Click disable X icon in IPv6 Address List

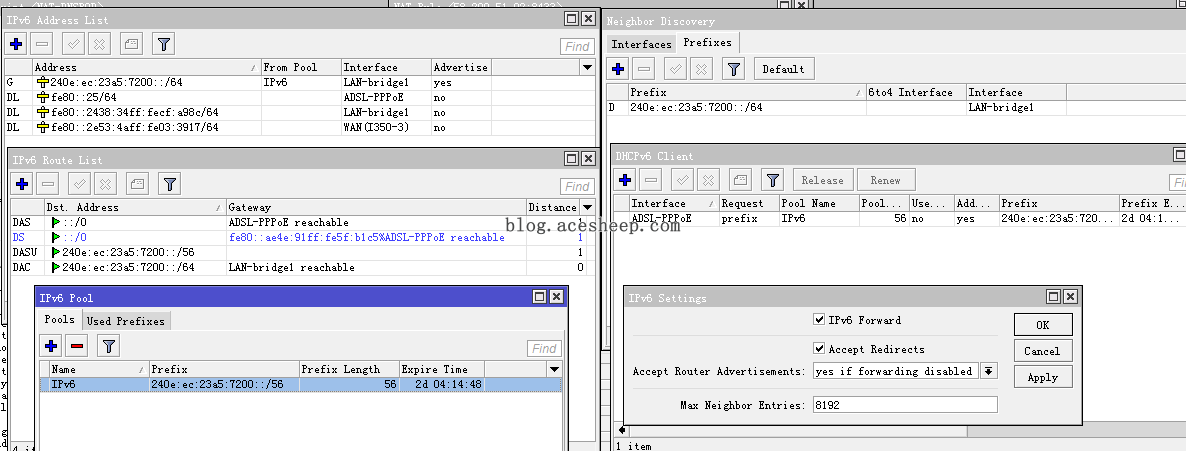[x=99, y=44]
